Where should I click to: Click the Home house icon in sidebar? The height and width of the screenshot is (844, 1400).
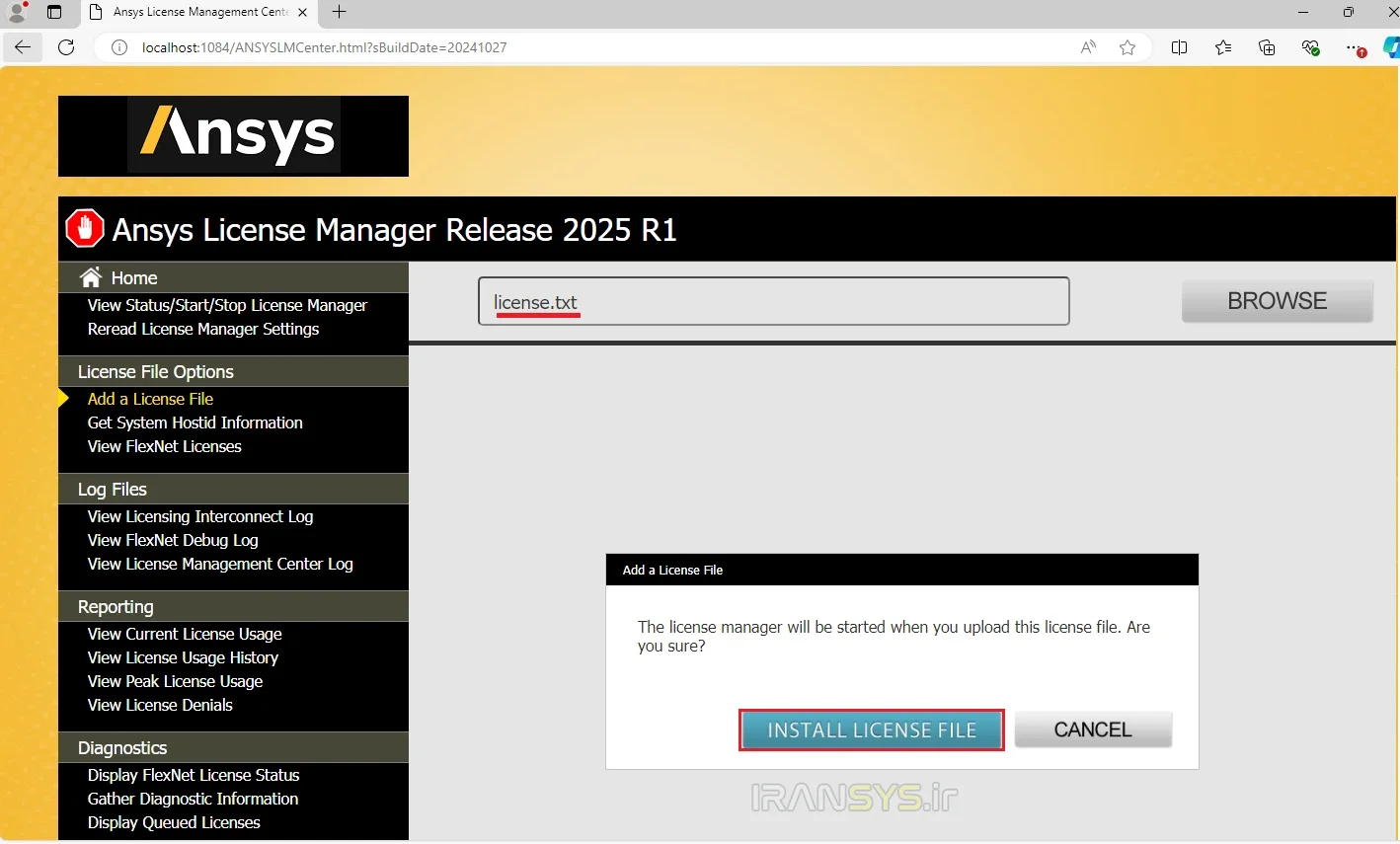91,277
